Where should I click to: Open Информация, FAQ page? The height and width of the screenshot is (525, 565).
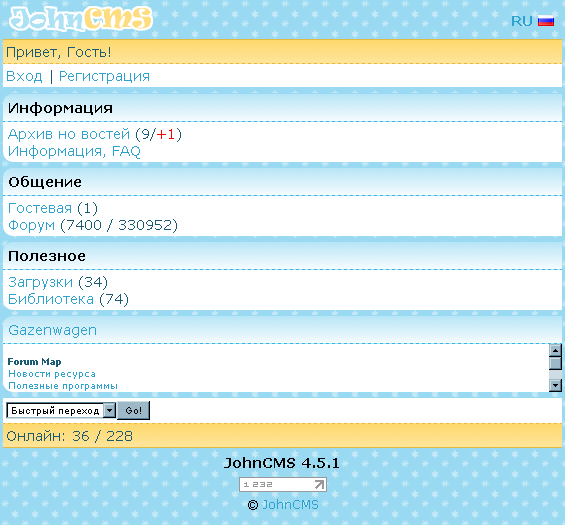tap(74, 151)
